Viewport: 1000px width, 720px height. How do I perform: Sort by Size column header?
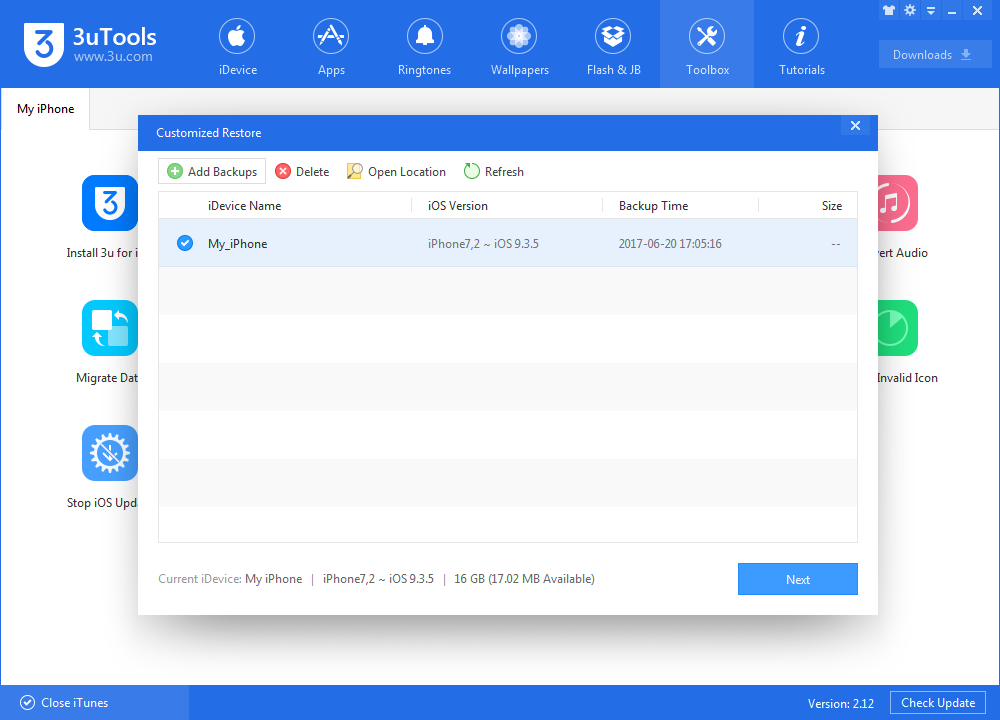[832, 206]
